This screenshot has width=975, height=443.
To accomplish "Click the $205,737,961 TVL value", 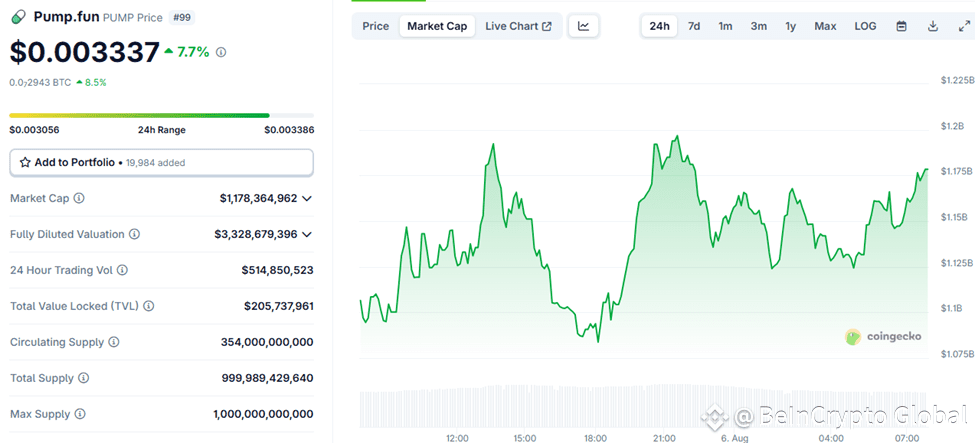I will point(279,306).
